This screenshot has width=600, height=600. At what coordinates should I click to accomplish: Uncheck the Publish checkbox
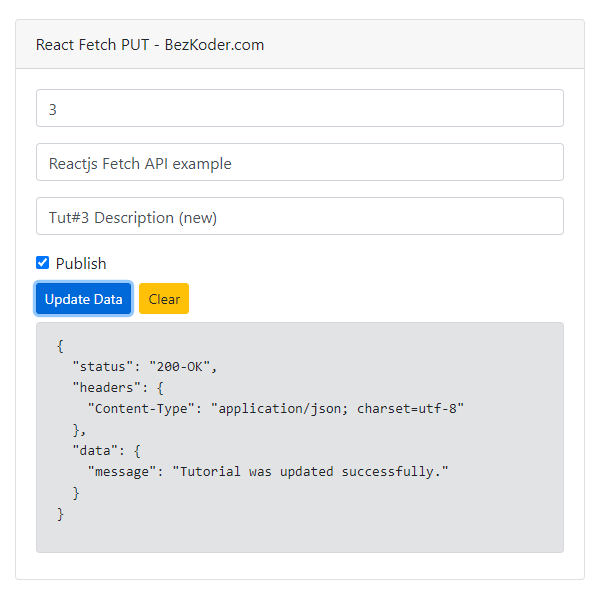click(42, 263)
